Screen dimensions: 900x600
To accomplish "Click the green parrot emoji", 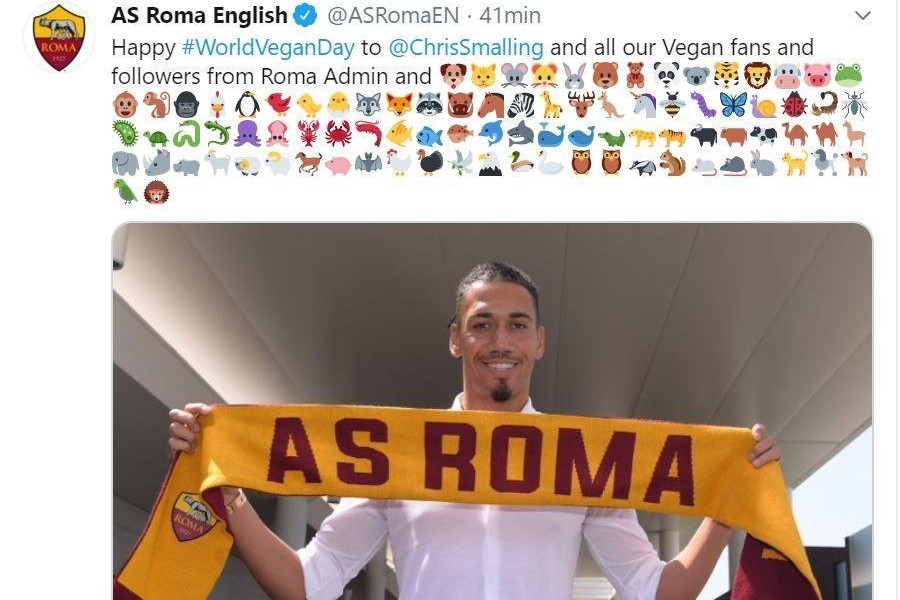I will [x=125, y=191].
